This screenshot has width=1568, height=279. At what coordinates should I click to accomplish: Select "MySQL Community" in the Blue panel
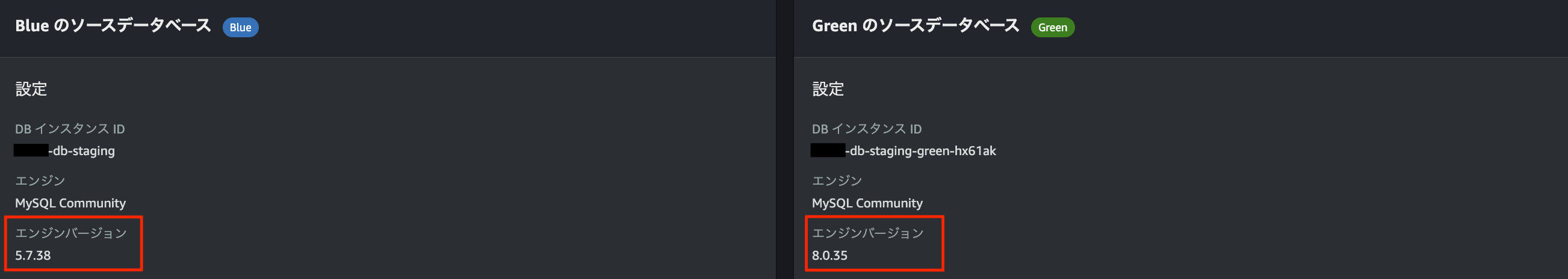[70, 203]
